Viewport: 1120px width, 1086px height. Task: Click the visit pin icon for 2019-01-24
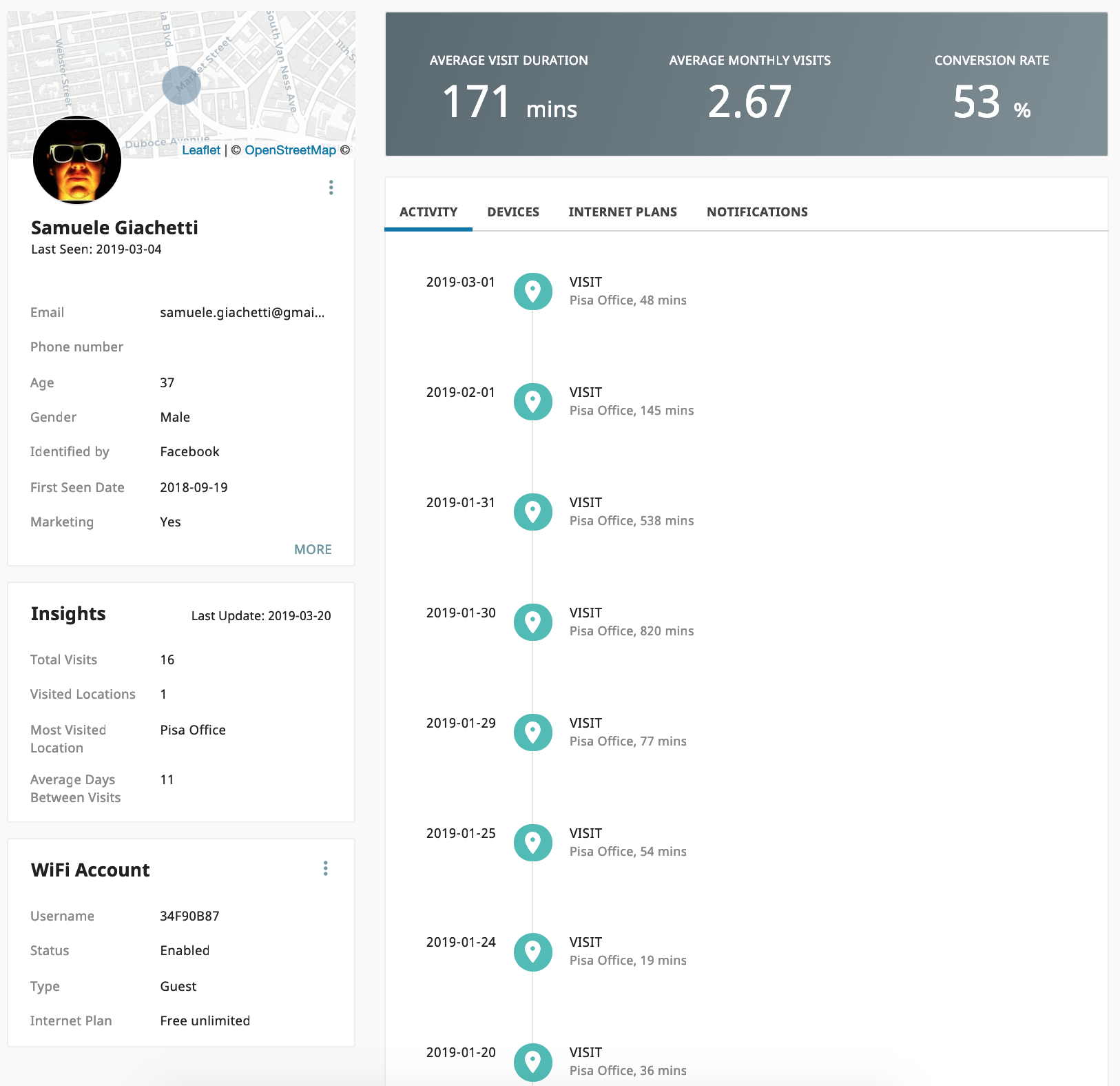click(x=533, y=952)
